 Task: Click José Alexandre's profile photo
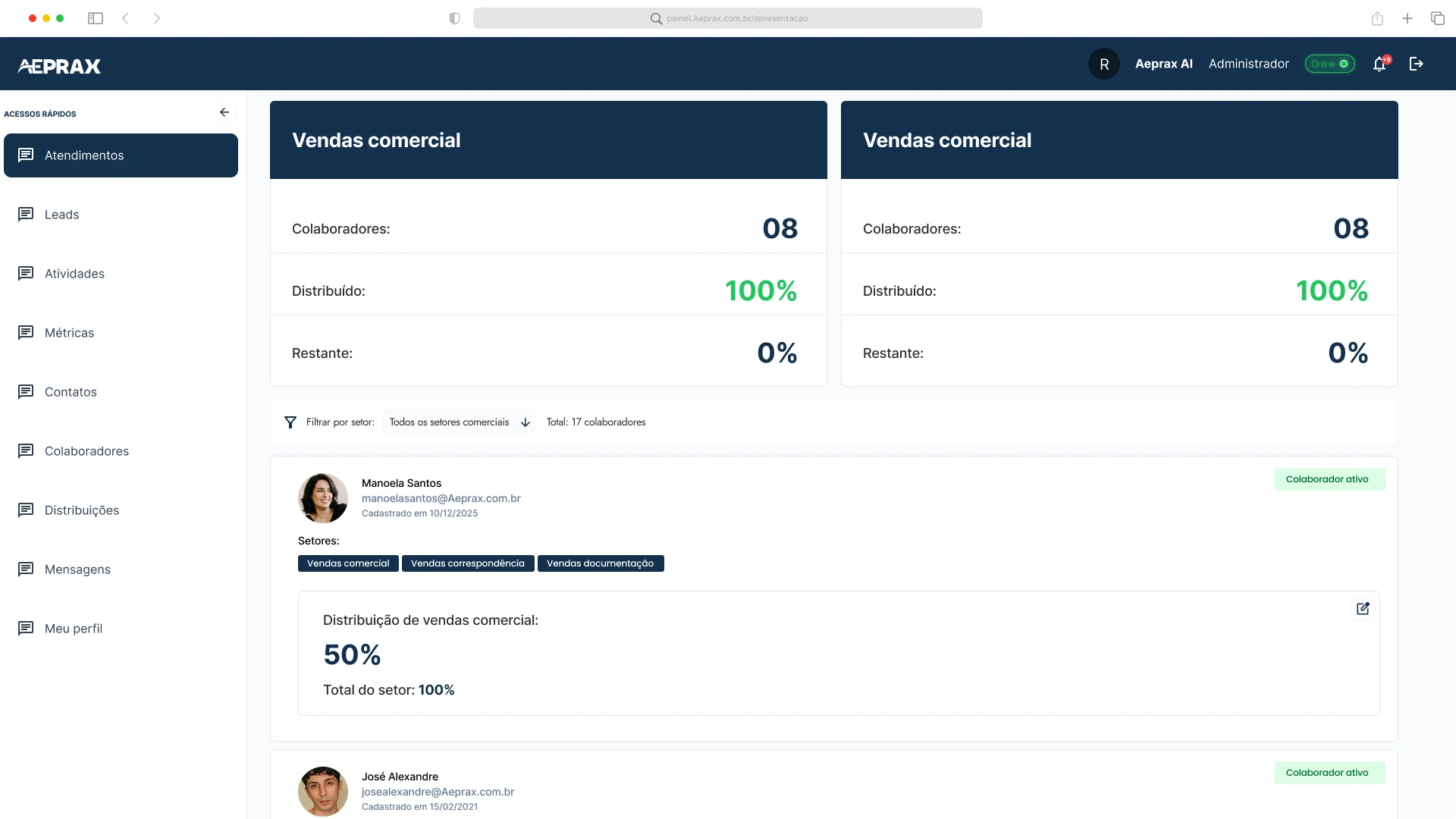coord(322,791)
